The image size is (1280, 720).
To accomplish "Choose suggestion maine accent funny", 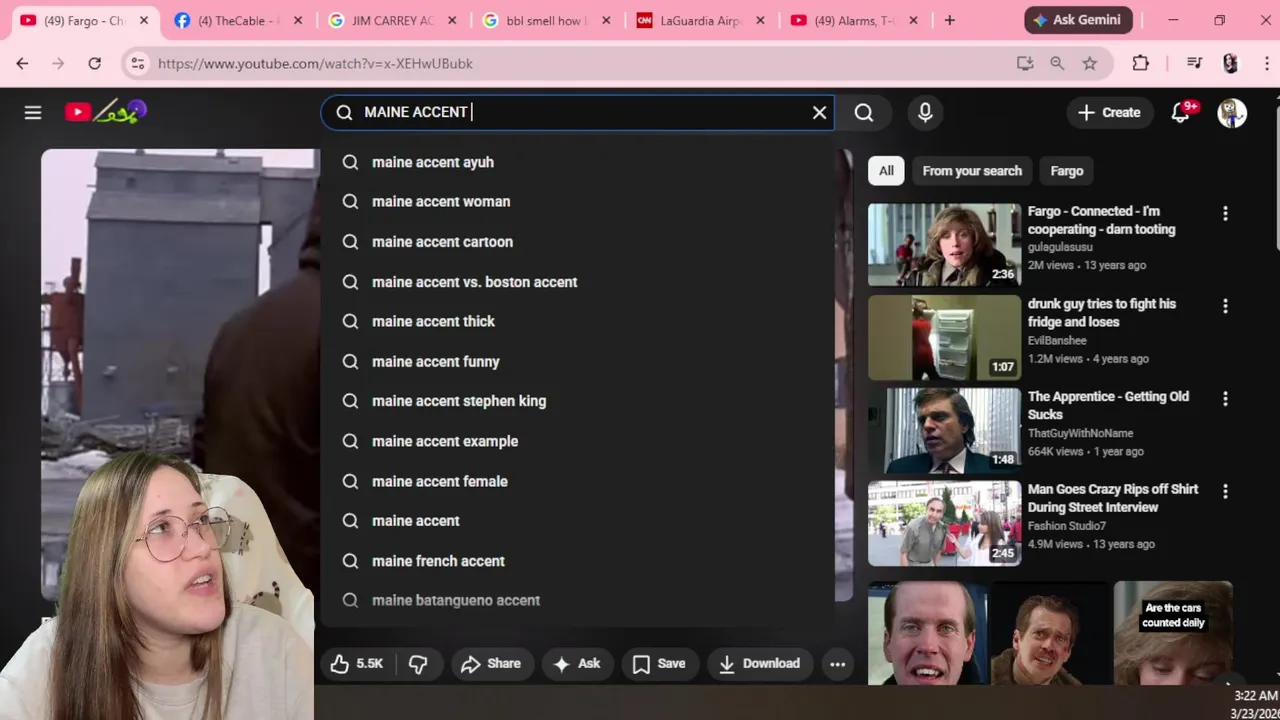I will [577, 361].
